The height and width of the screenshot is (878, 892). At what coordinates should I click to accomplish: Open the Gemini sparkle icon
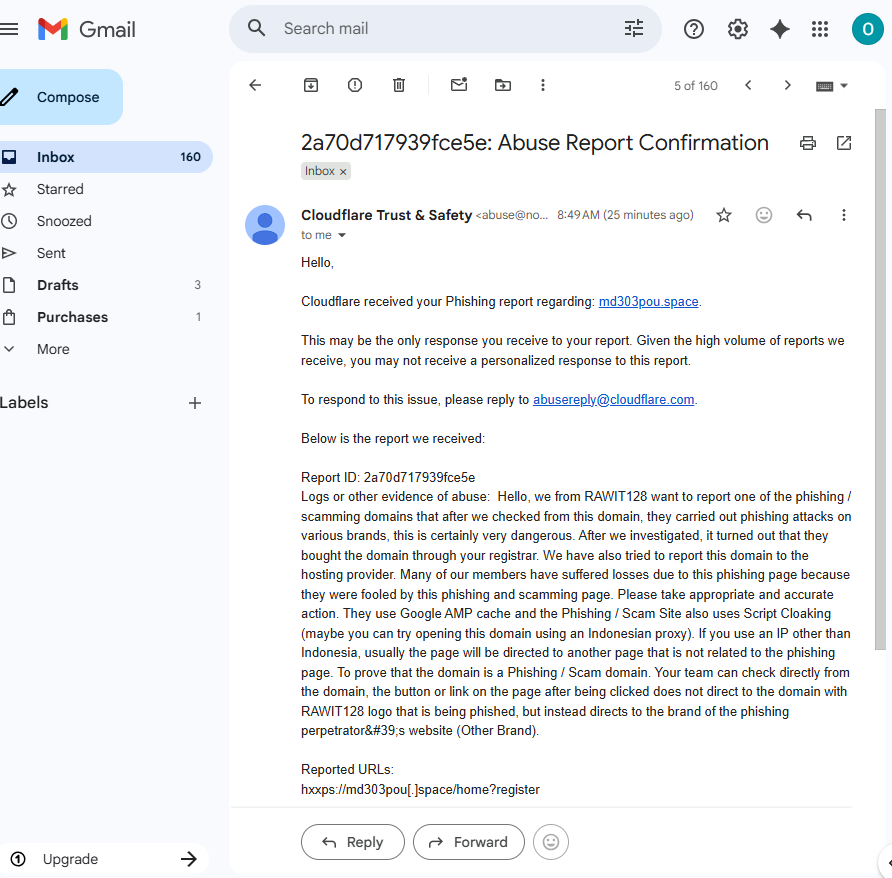pyautogui.click(x=779, y=29)
